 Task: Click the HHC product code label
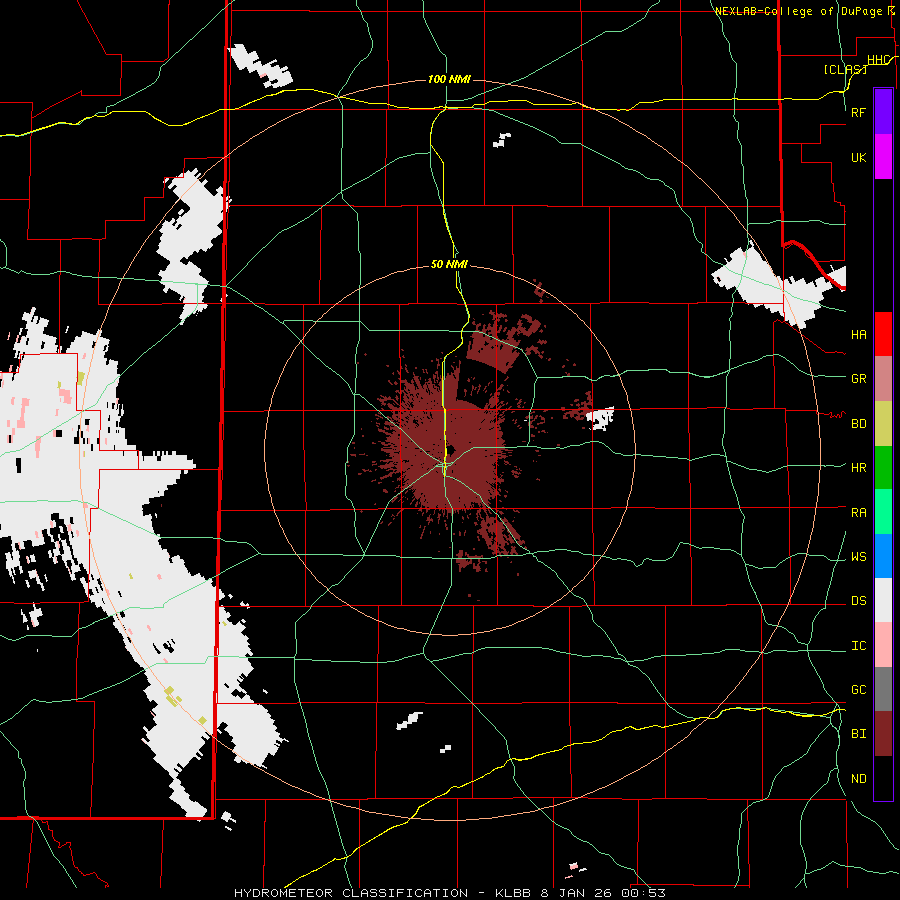879,60
